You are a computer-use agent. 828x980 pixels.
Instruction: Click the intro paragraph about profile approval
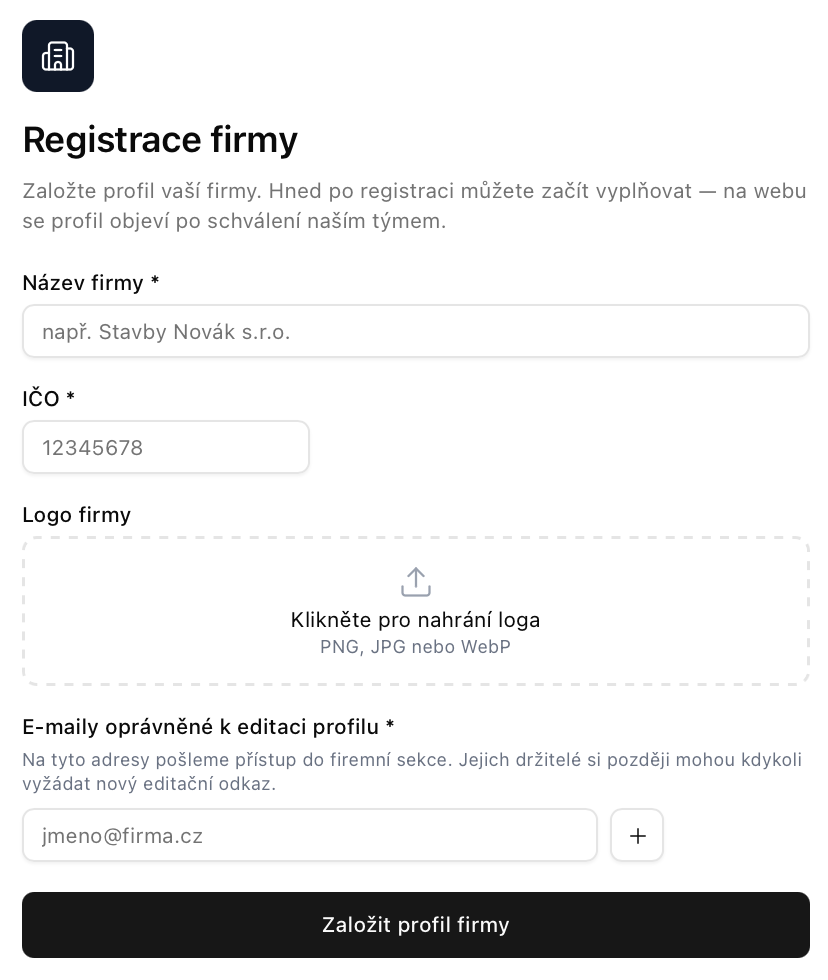(414, 206)
